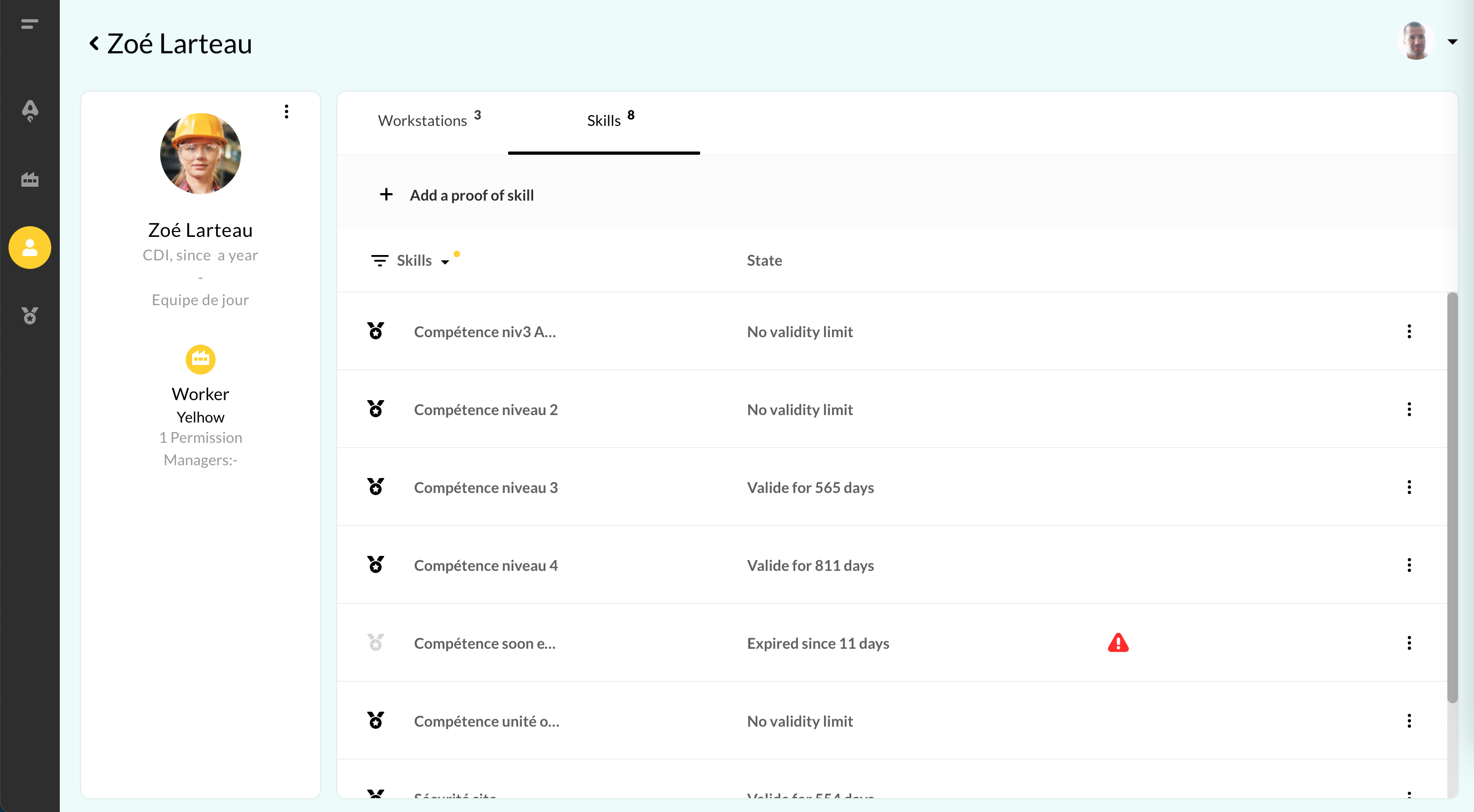Screen dimensions: 1474x812
Task: Open the Skills column filter icon
Action: click(379, 260)
